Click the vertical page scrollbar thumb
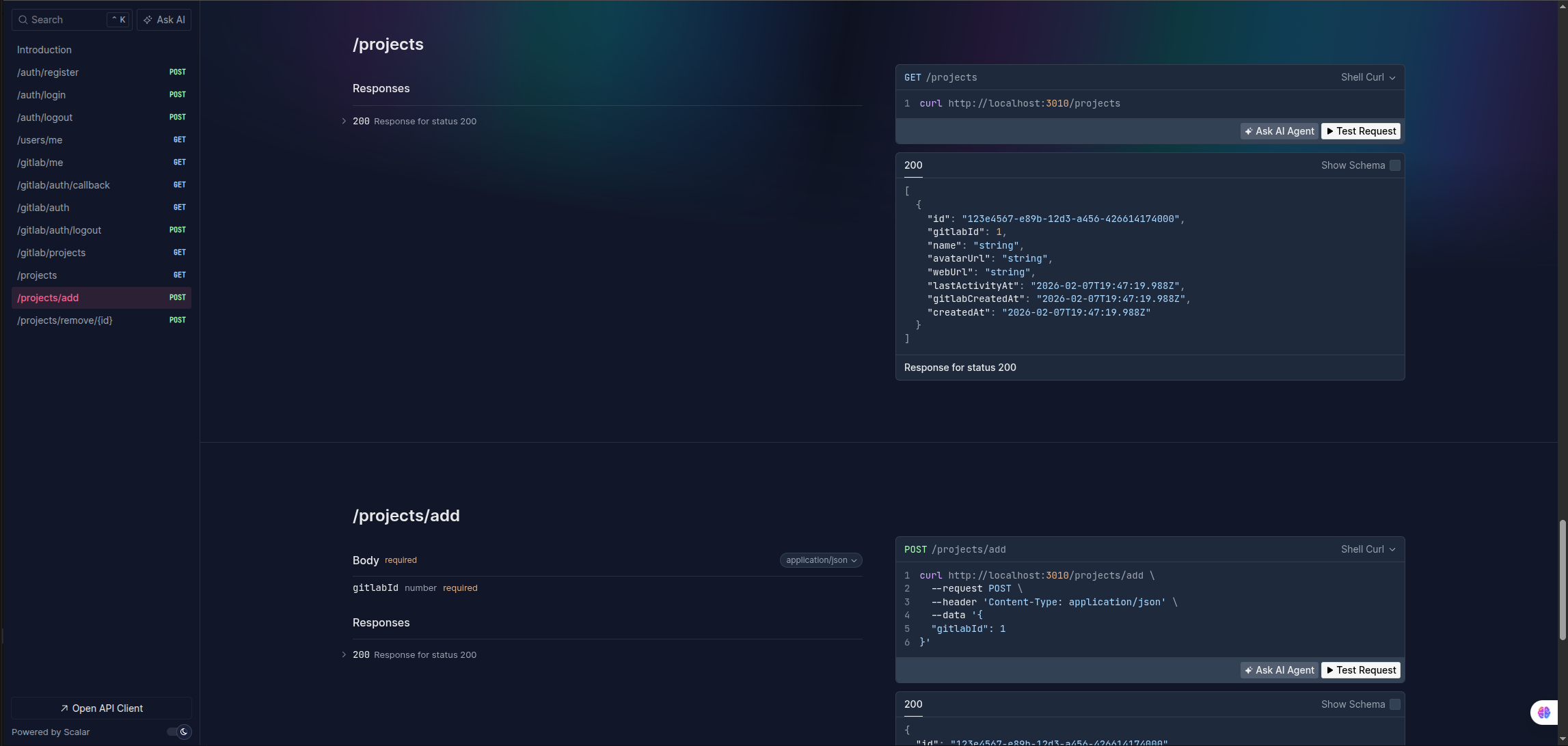The image size is (1568, 746). coord(1563,580)
